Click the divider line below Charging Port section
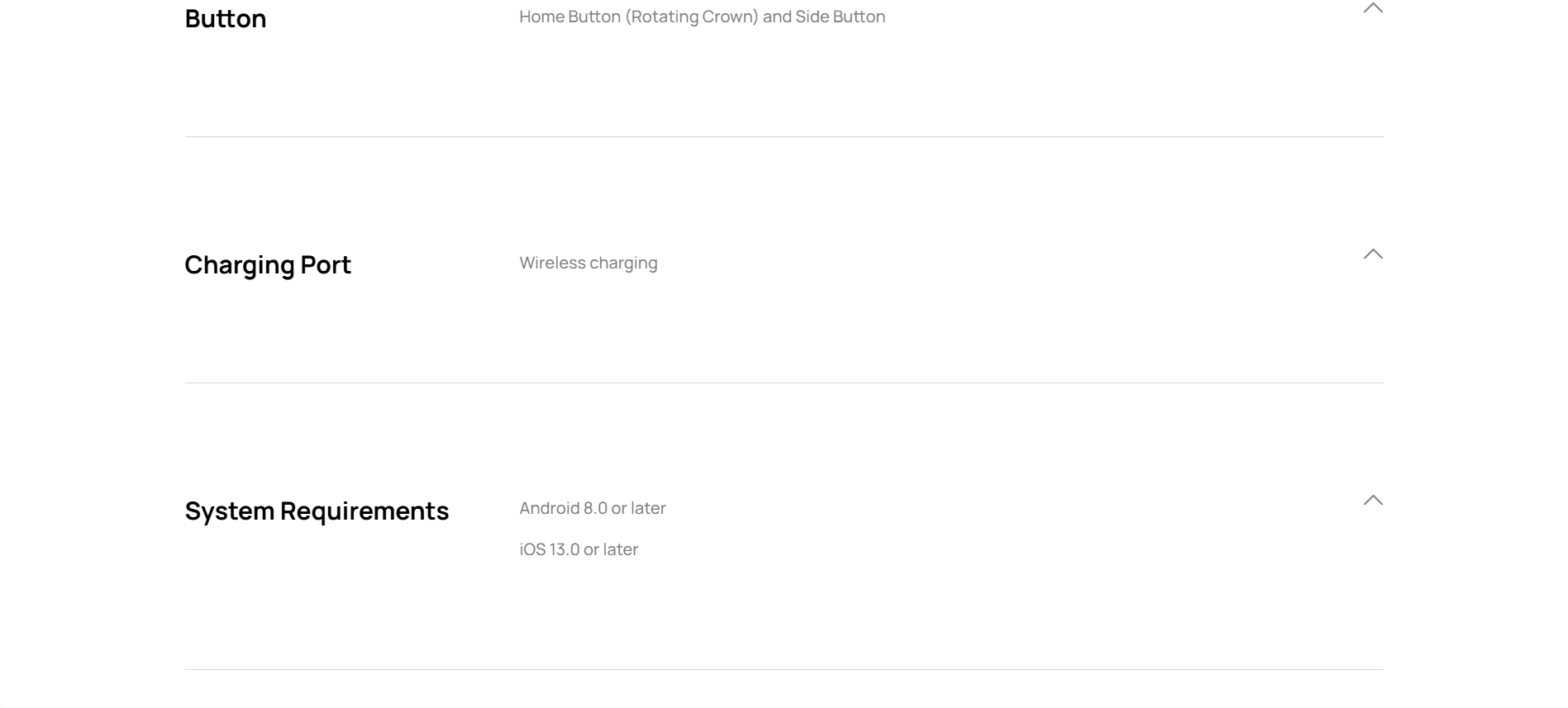The height and width of the screenshot is (708, 1568). point(784,383)
